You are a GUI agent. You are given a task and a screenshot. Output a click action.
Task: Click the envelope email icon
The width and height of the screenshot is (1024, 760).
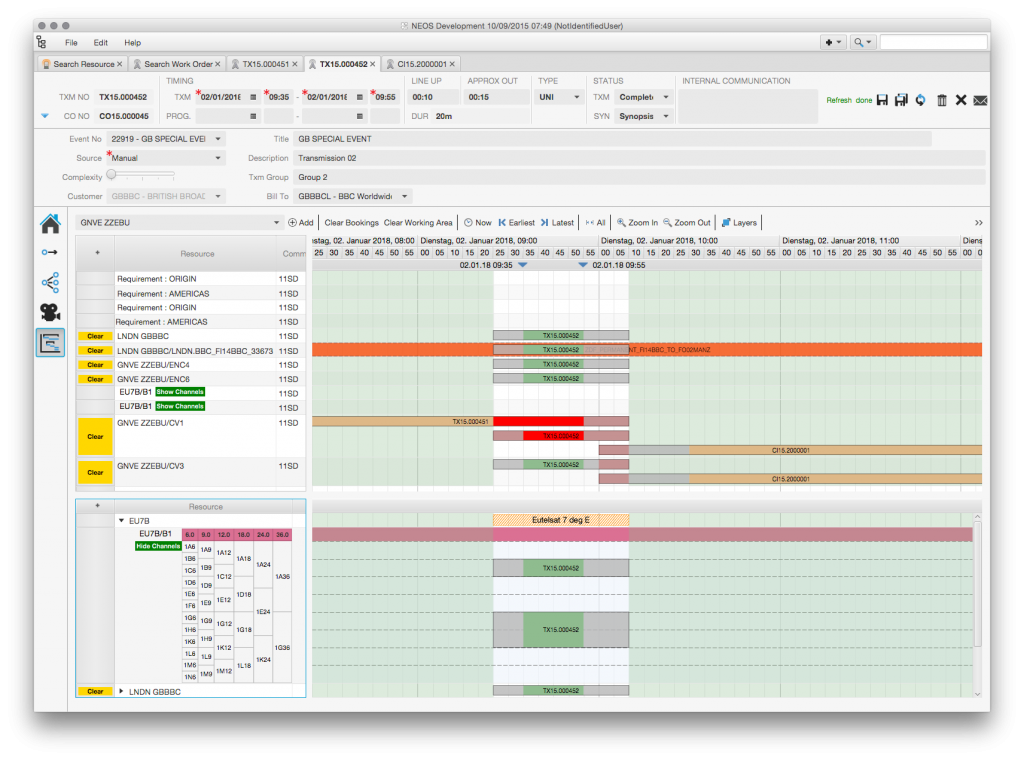tap(980, 100)
